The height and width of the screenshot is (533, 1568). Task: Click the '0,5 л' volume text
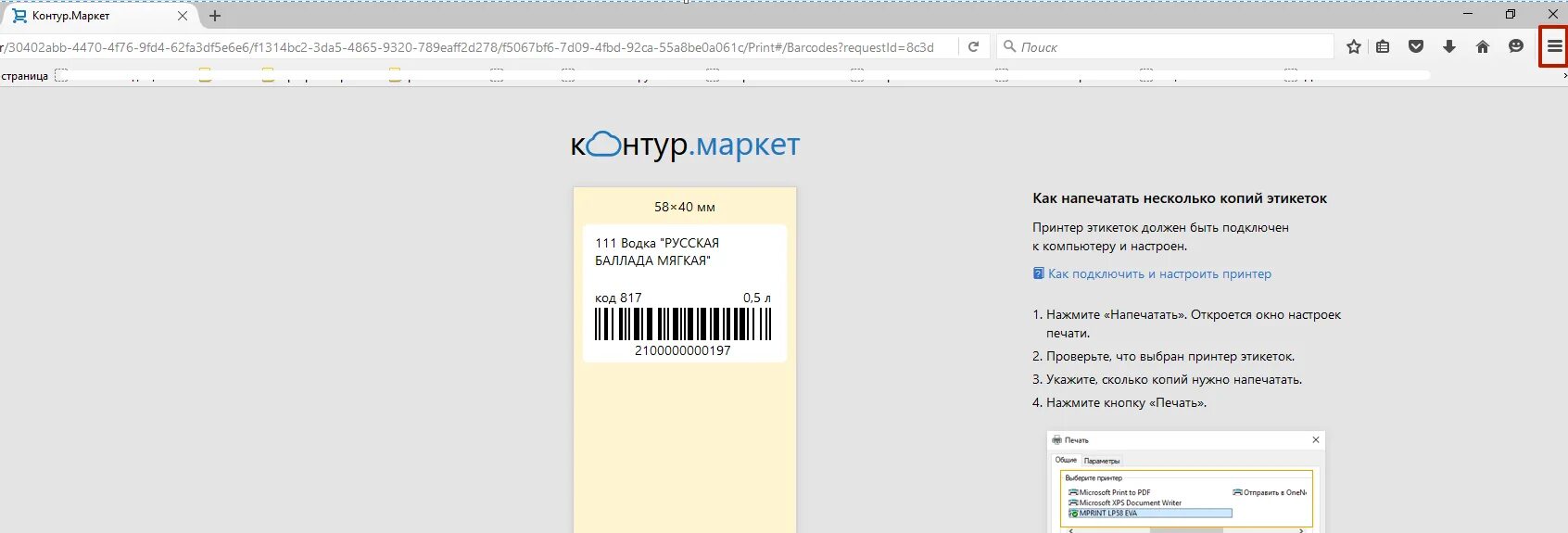coord(757,298)
